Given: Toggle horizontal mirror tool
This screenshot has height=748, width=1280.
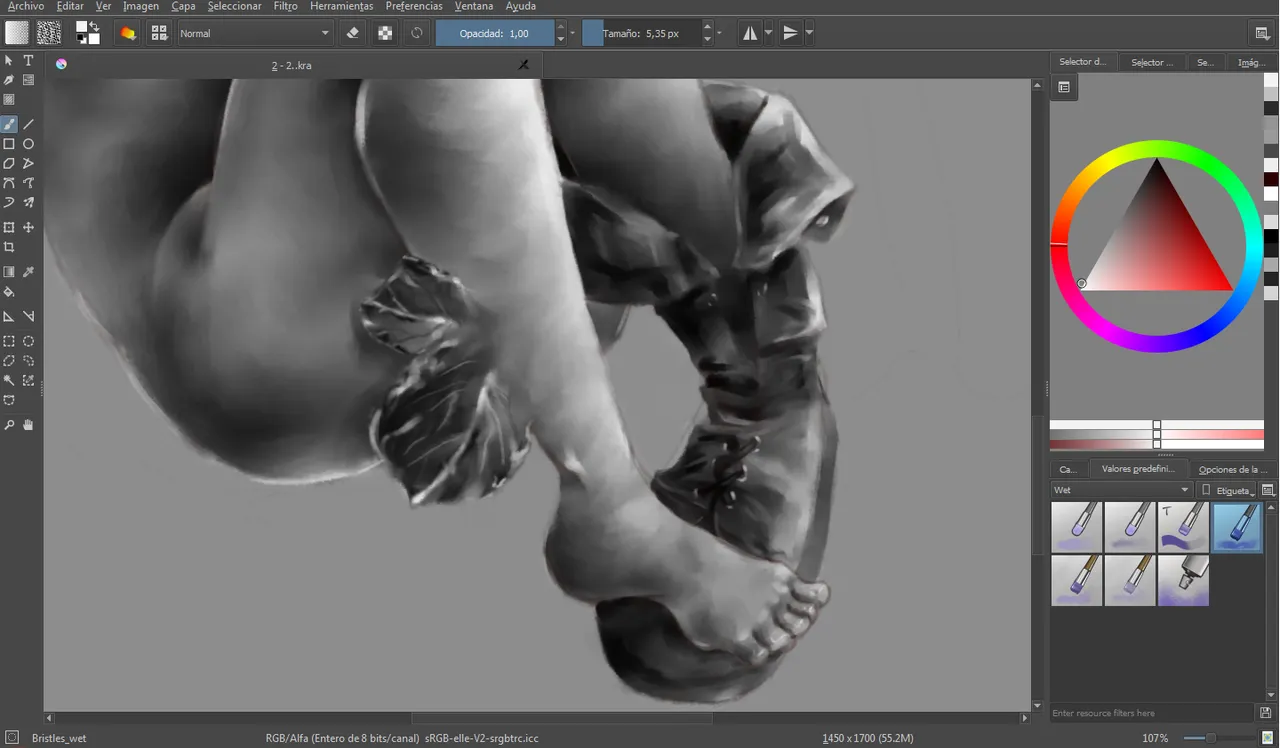Looking at the screenshot, I should pos(750,33).
